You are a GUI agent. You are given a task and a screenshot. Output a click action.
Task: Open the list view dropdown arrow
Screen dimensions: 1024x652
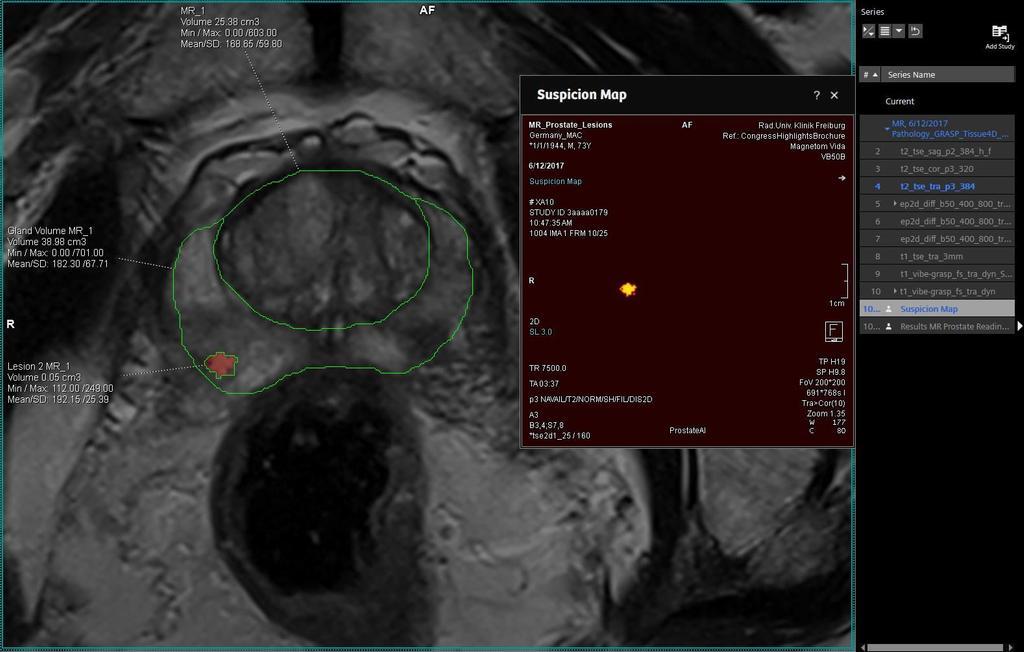(x=899, y=31)
